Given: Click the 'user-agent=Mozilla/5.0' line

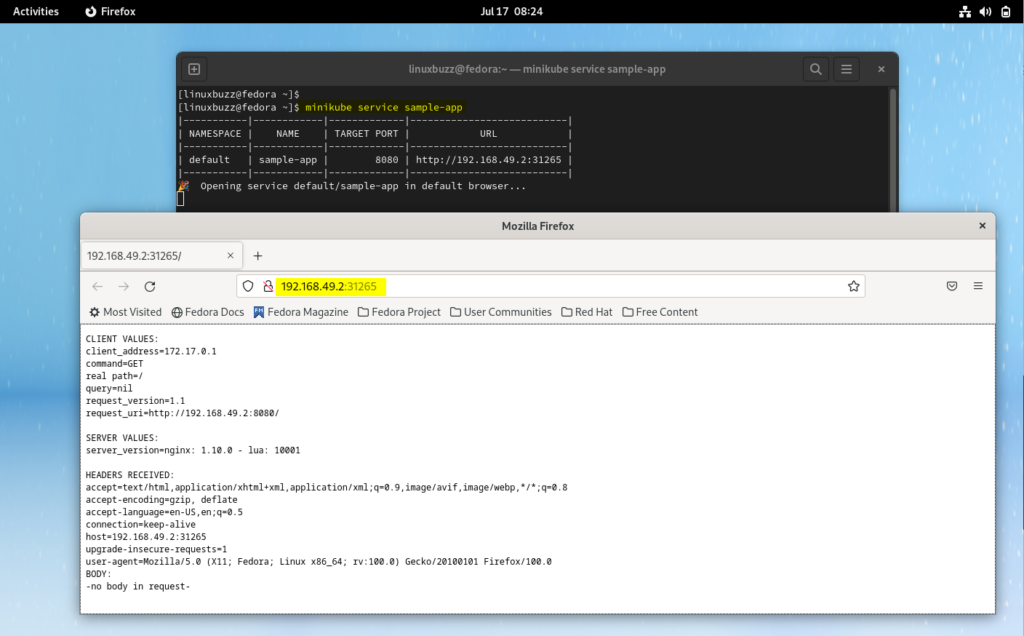Looking at the screenshot, I should [319, 562].
